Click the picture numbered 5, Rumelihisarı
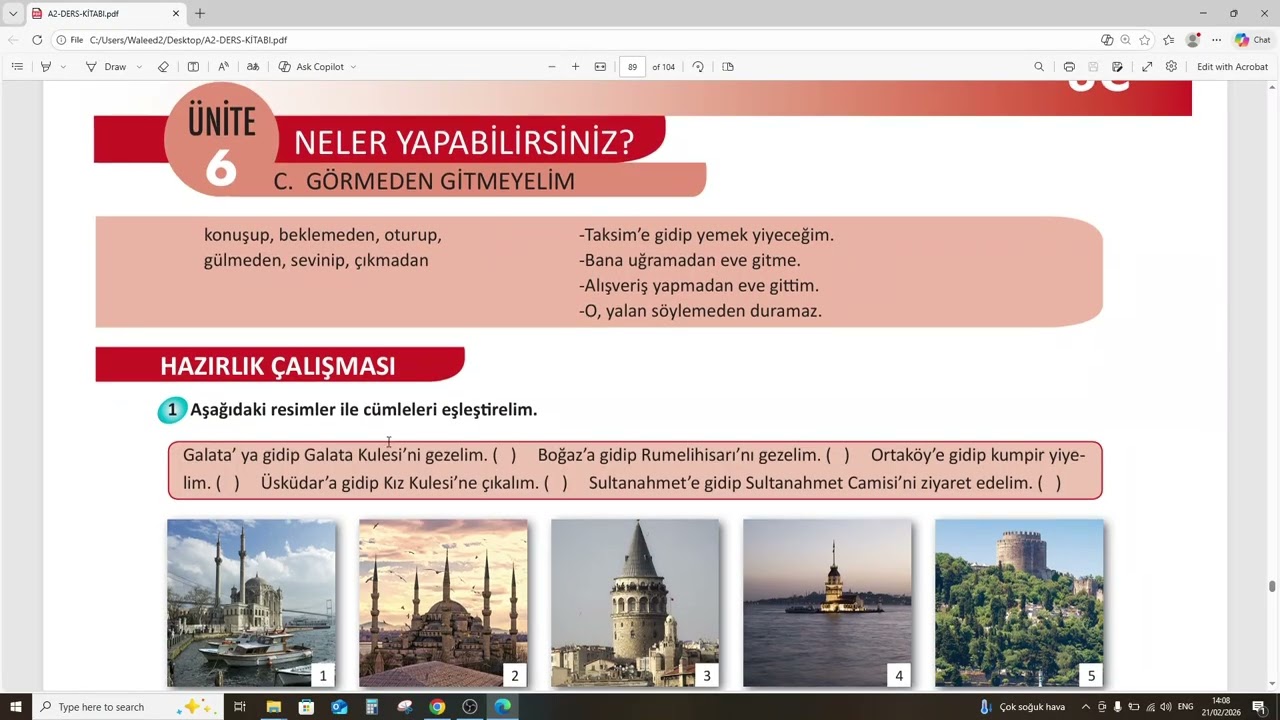The height and width of the screenshot is (720, 1280). tap(1019, 603)
